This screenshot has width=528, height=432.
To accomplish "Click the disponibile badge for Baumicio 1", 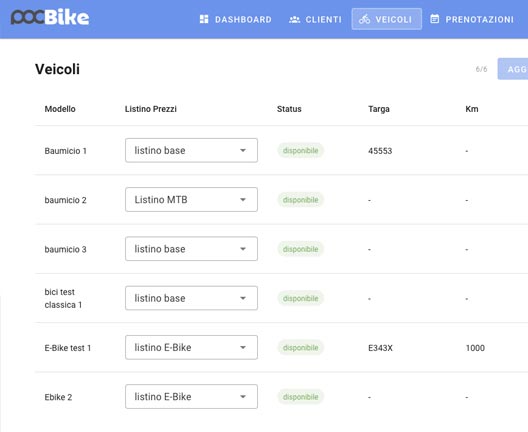I will coord(300,151).
